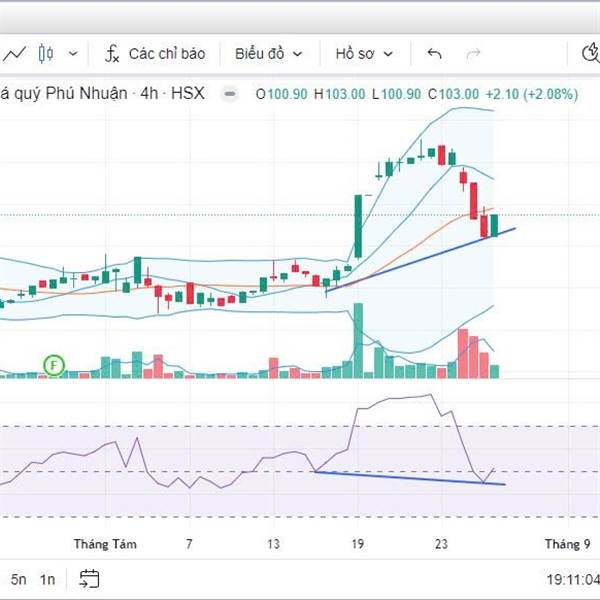Select the 1n time range
600x600 pixels.
click(x=47, y=579)
